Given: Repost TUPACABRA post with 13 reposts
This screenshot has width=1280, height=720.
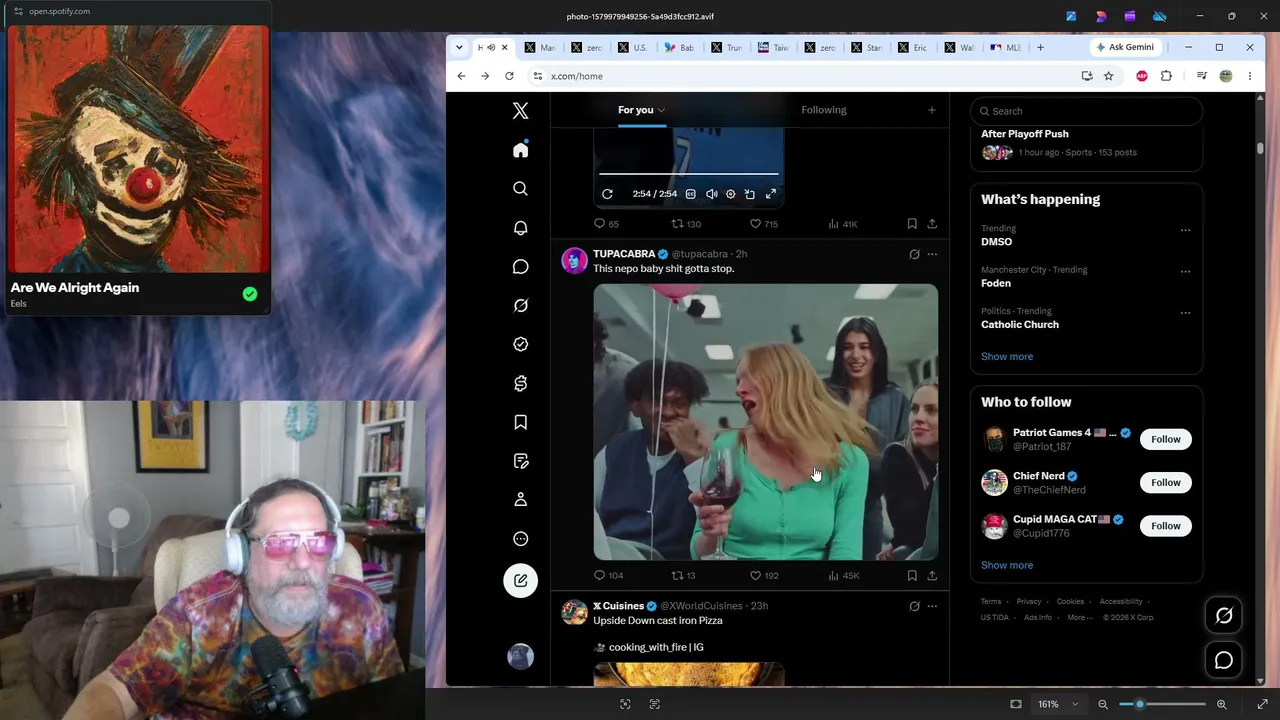Looking at the screenshot, I should [683, 576].
